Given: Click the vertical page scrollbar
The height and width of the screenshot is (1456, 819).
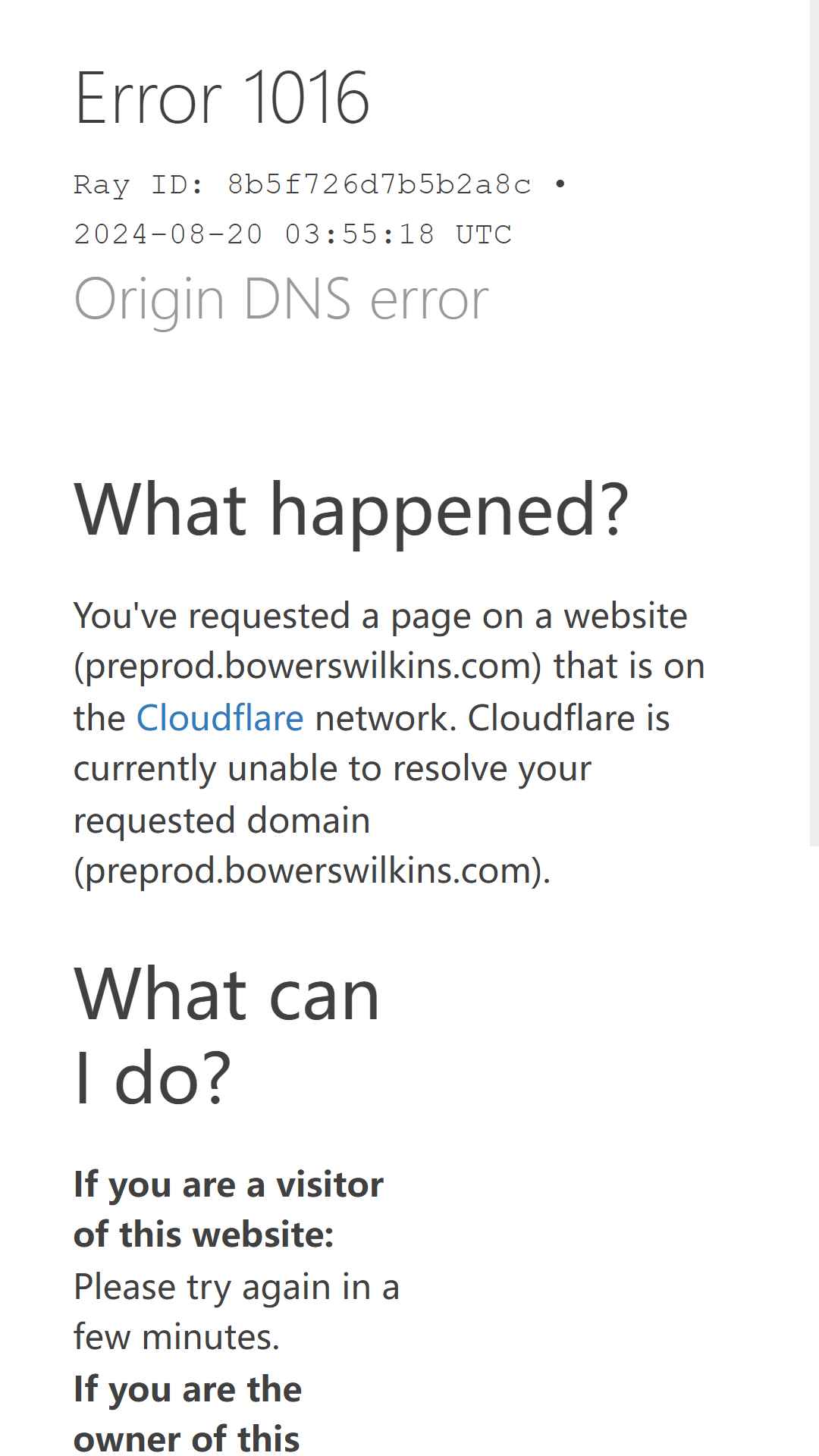Looking at the screenshot, I should click(x=814, y=422).
